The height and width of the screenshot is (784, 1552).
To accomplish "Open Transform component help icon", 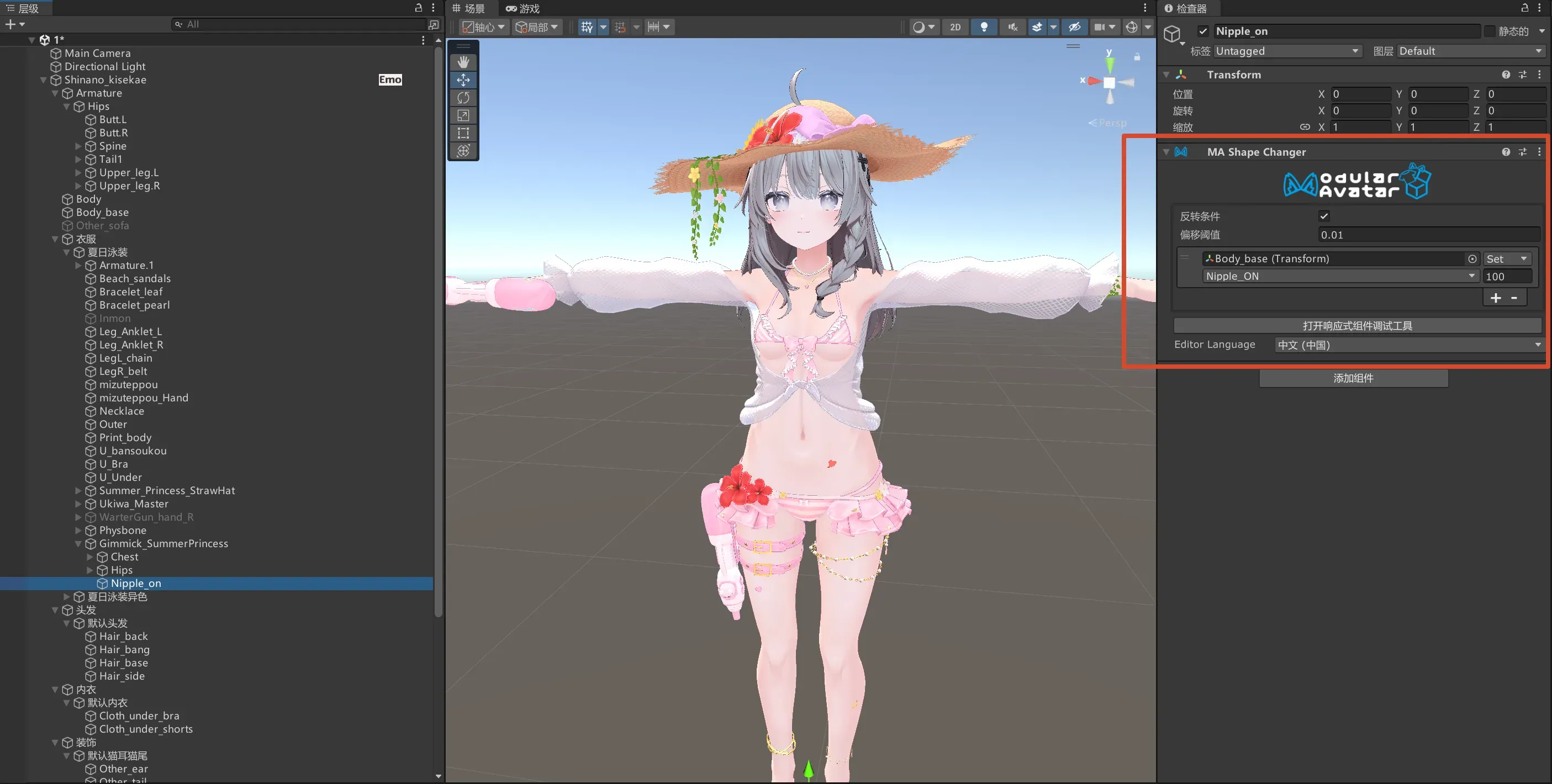I will pos(1506,74).
